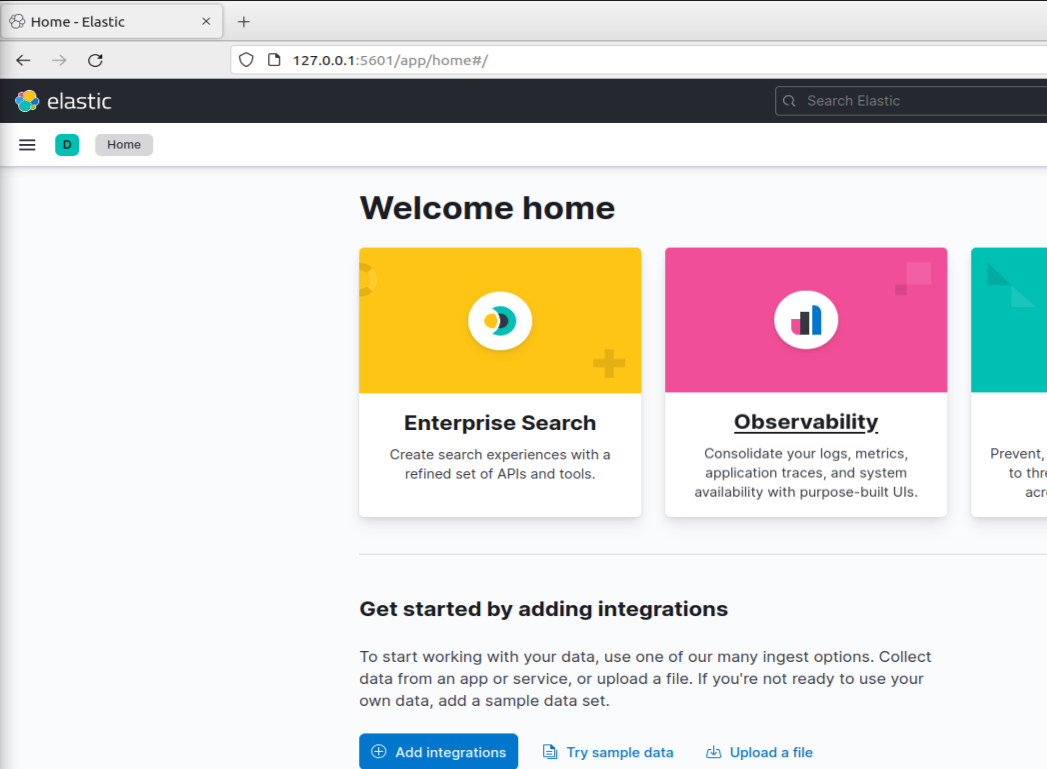Open the Observability title link
The width and height of the screenshot is (1047, 769).
click(806, 422)
